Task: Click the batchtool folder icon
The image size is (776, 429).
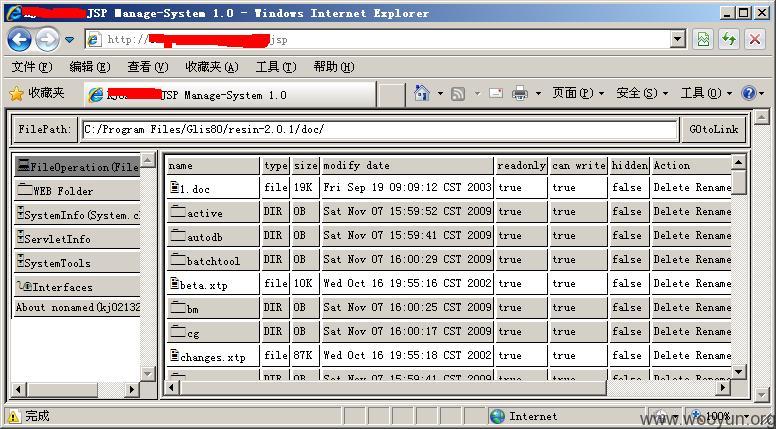Action: [178, 259]
